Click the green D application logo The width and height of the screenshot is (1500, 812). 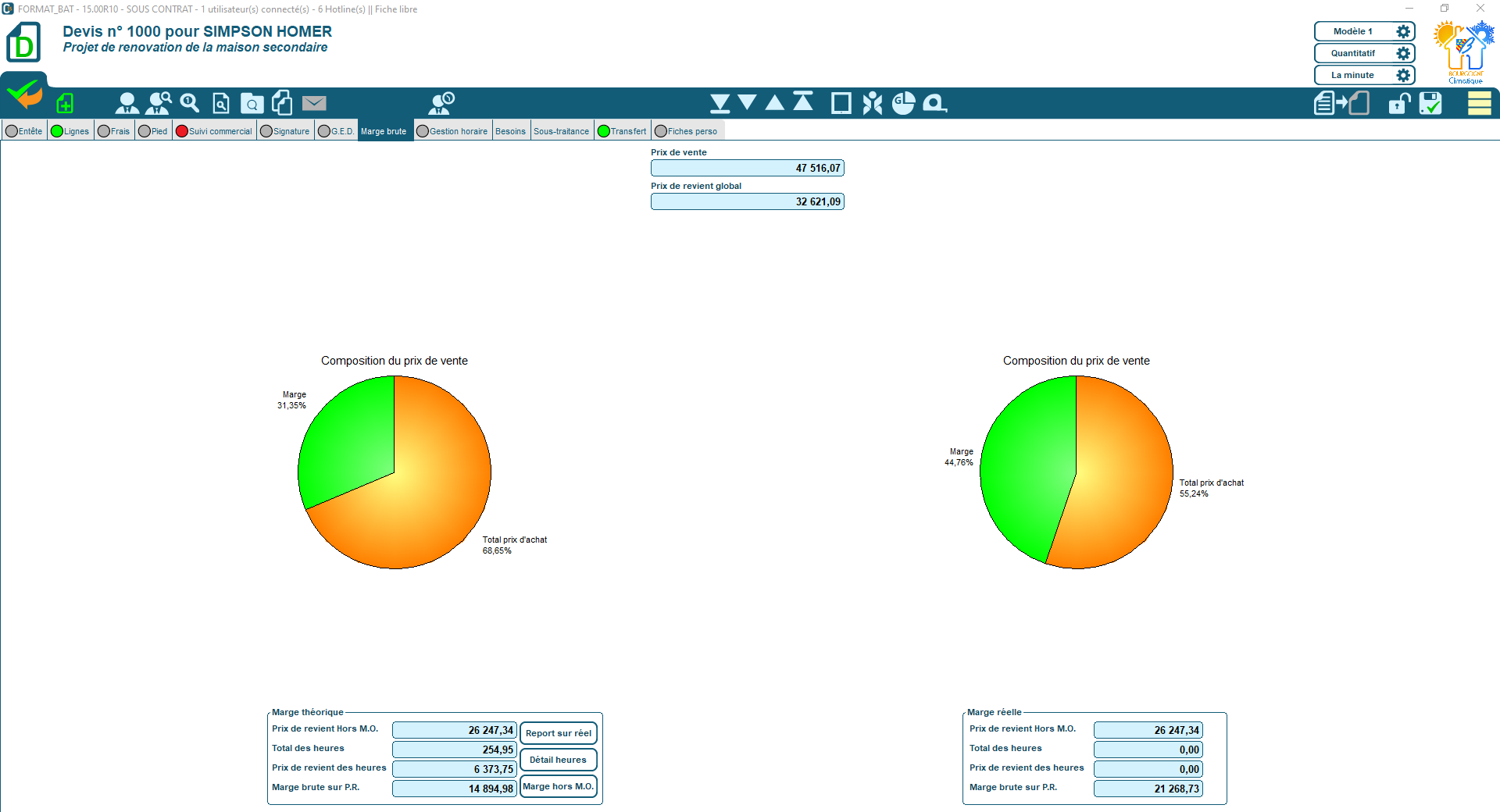click(23, 43)
